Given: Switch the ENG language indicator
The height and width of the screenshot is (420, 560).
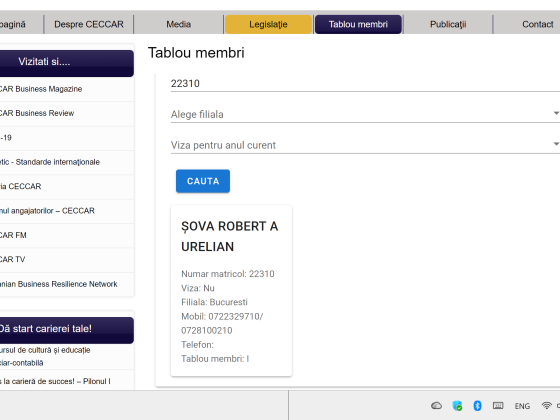Looking at the screenshot, I should click(x=522, y=406).
